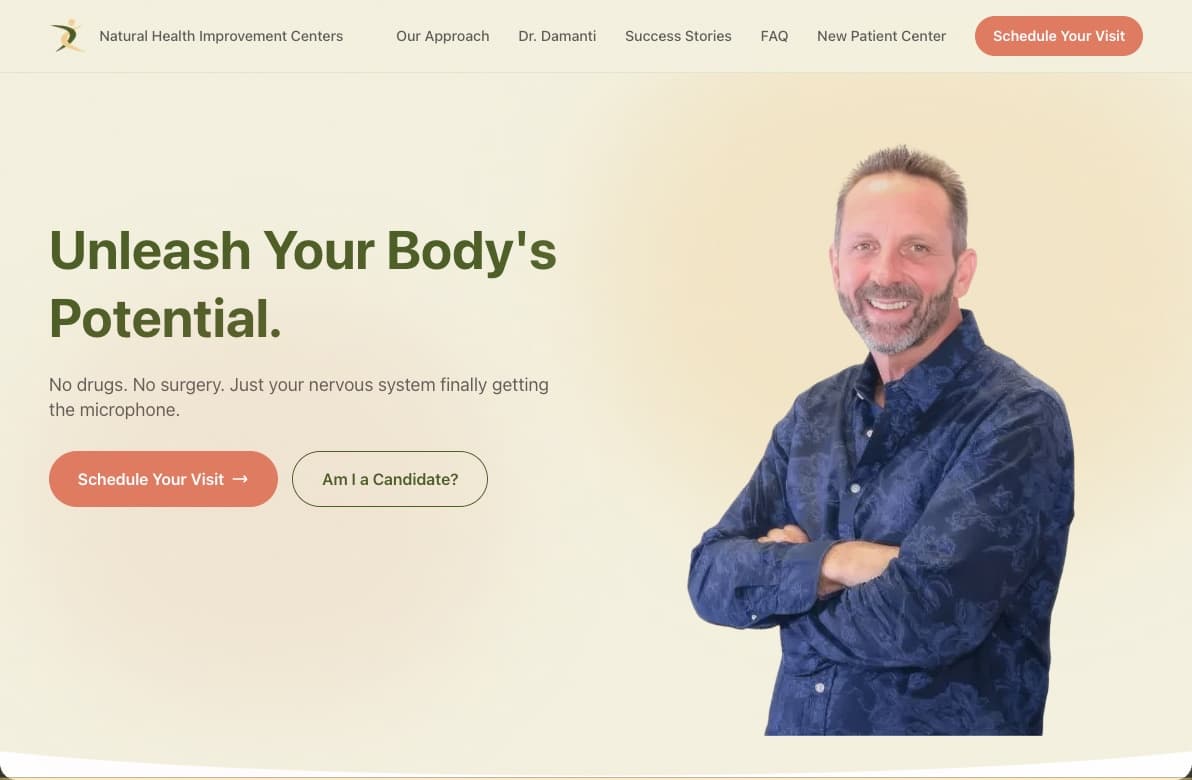Click the word microphone in the tagline
Screen dimensions: 1192x780
tap(128, 410)
